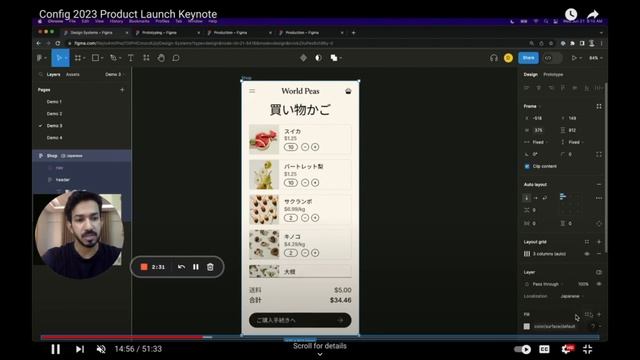Stop the recording with red square
Image resolution: width=640 pixels, height=360 pixels.
[x=144, y=267]
